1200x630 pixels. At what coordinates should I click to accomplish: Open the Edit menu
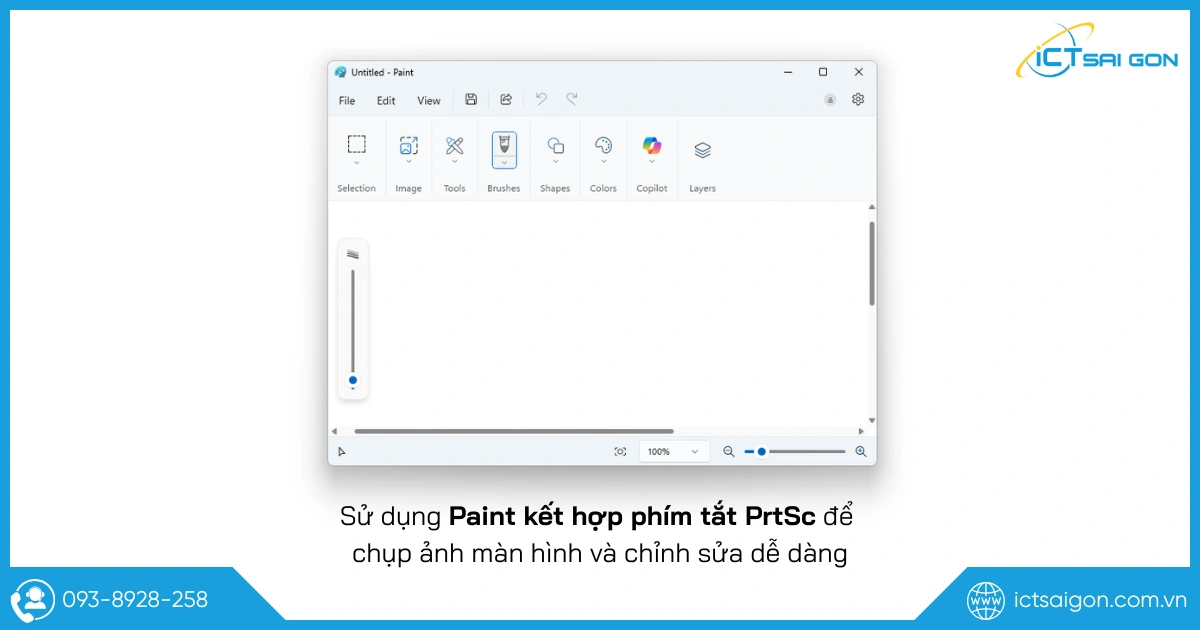(386, 100)
